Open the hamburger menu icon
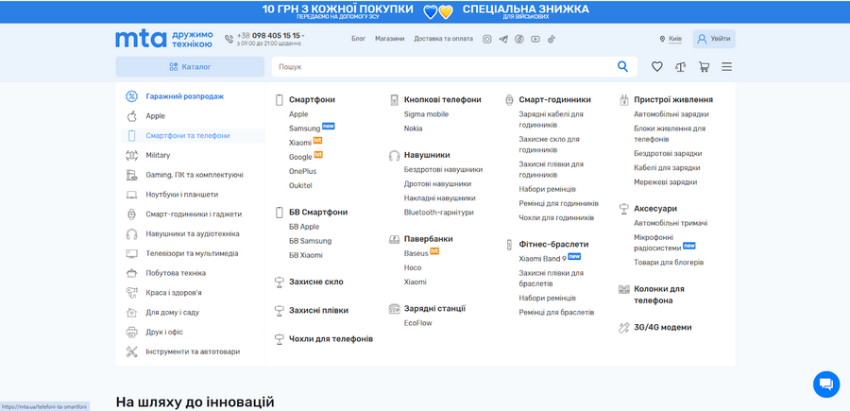Image resolution: width=850 pixels, height=411 pixels. coord(727,67)
